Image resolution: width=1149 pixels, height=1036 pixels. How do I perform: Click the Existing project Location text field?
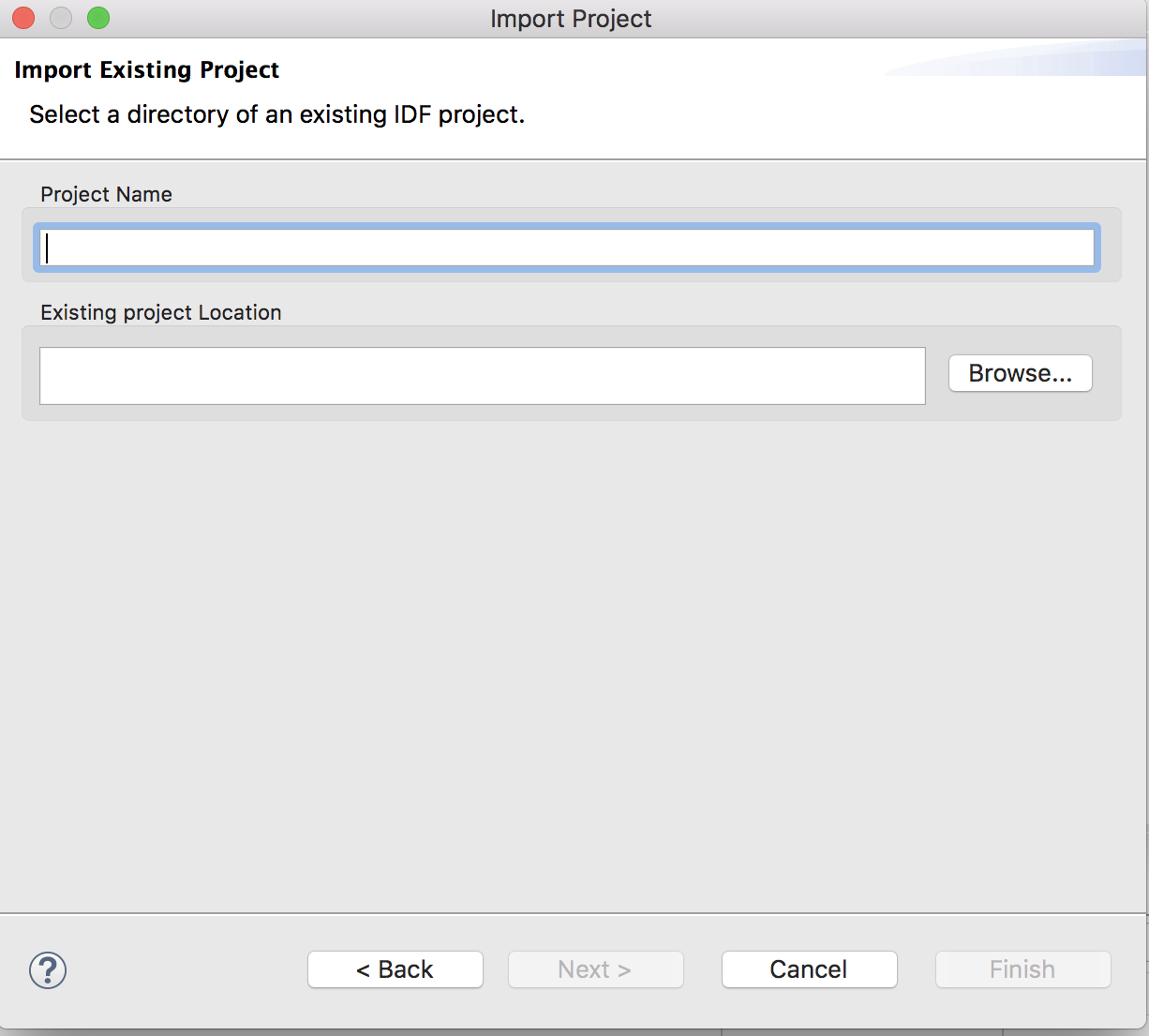(482, 375)
